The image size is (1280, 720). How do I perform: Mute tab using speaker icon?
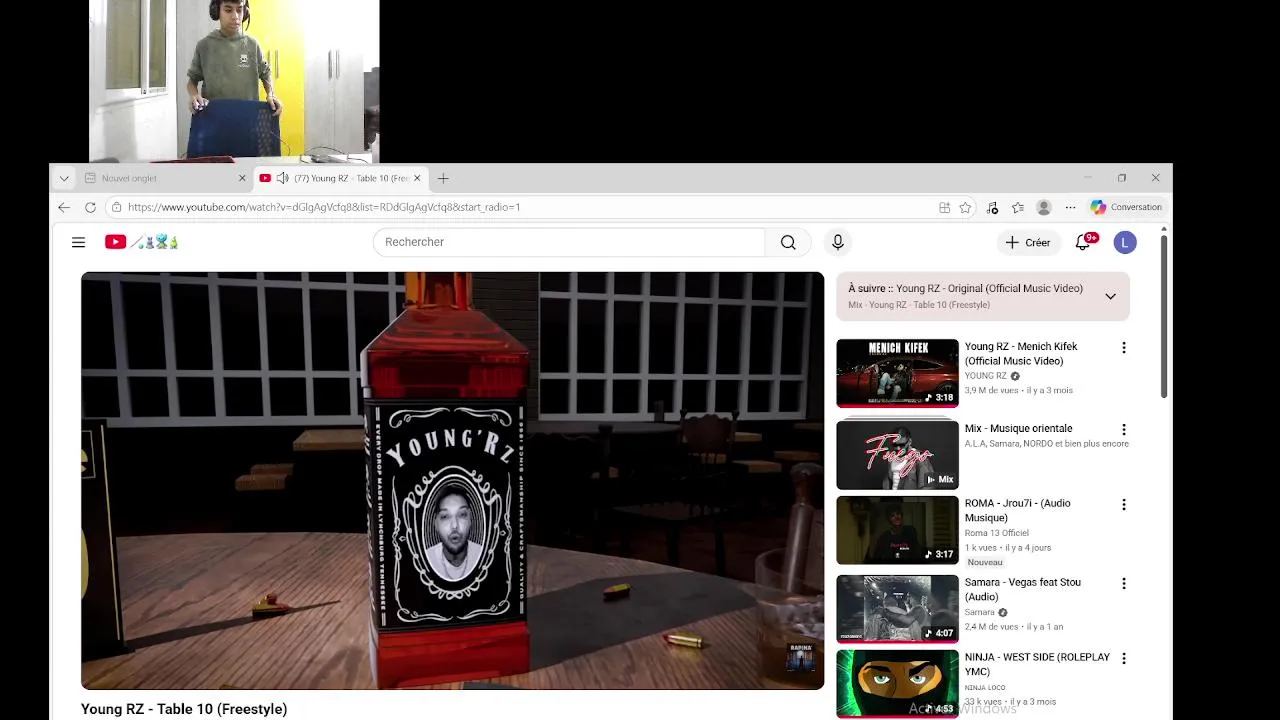click(282, 178)
